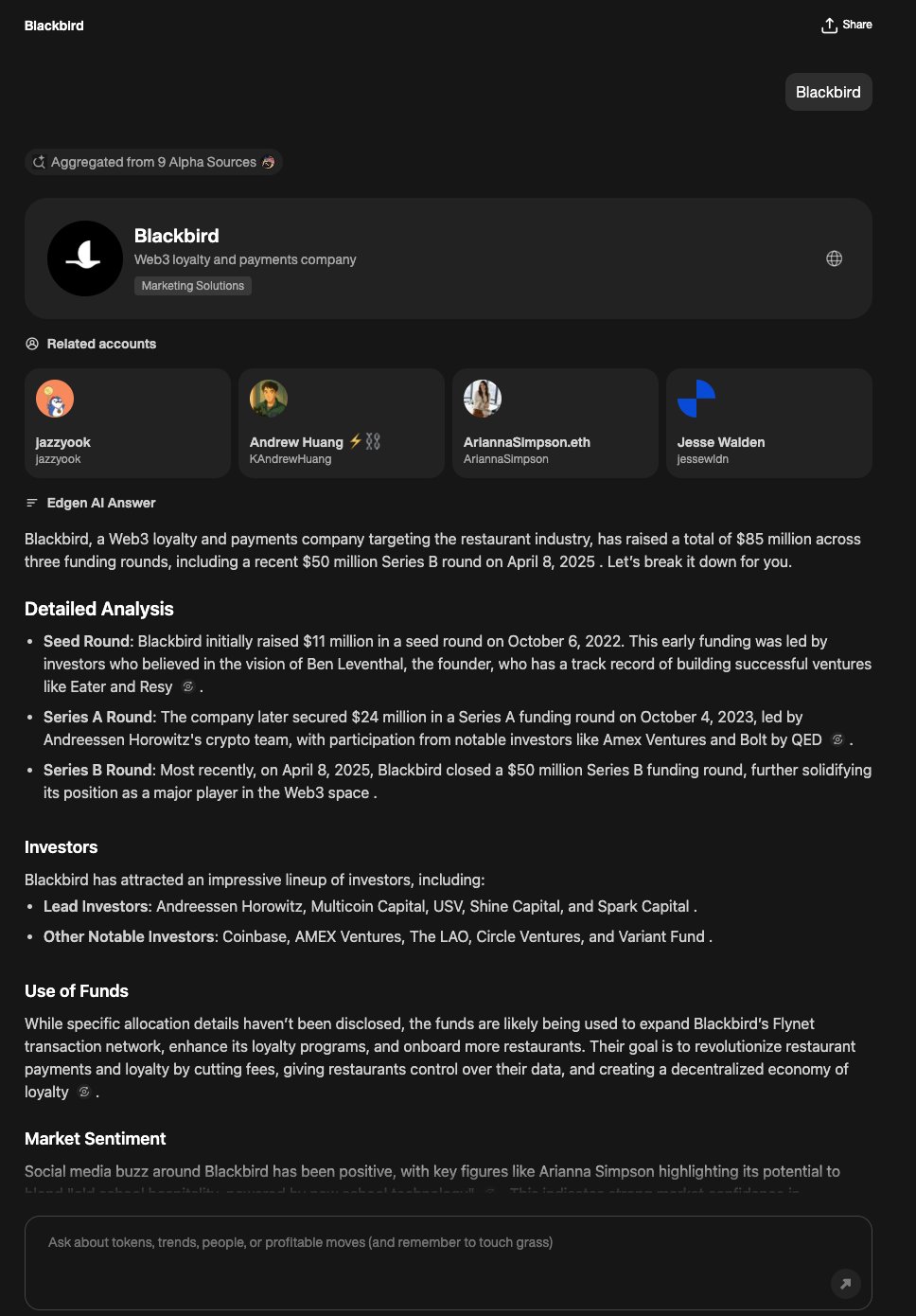Viewport: 916px width, 1316px height.
Task: Click the Edgen AI Answer icon
Action: pos(32,503)
